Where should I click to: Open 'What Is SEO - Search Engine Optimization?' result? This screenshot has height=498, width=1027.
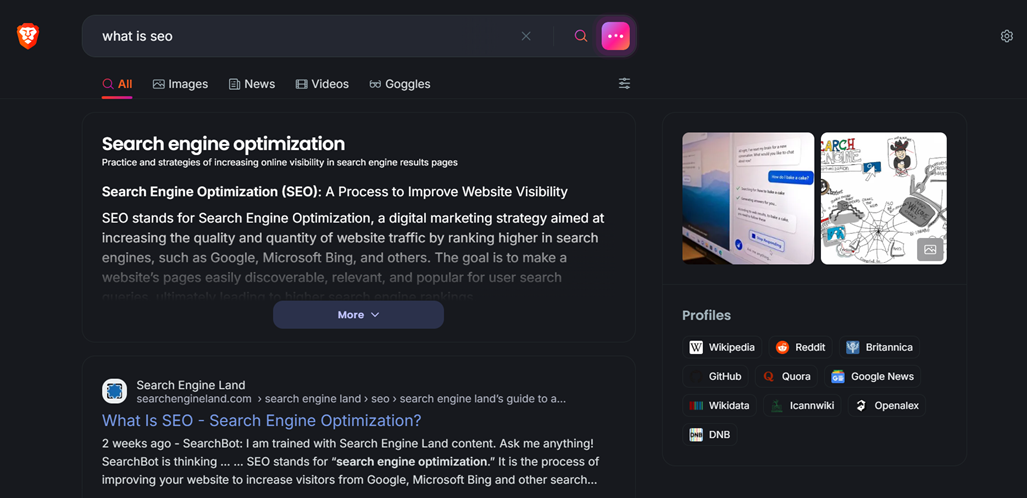[x=261, y=420]
